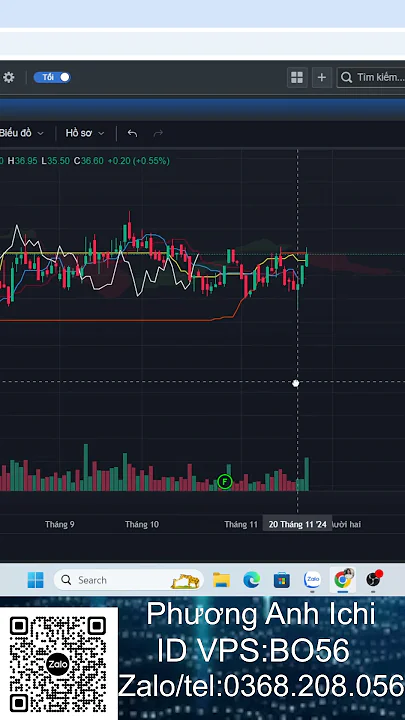This screenshot has width=405, height=720.
Task: Click the Tháng 10 time axis label
Action: point(142,524)
